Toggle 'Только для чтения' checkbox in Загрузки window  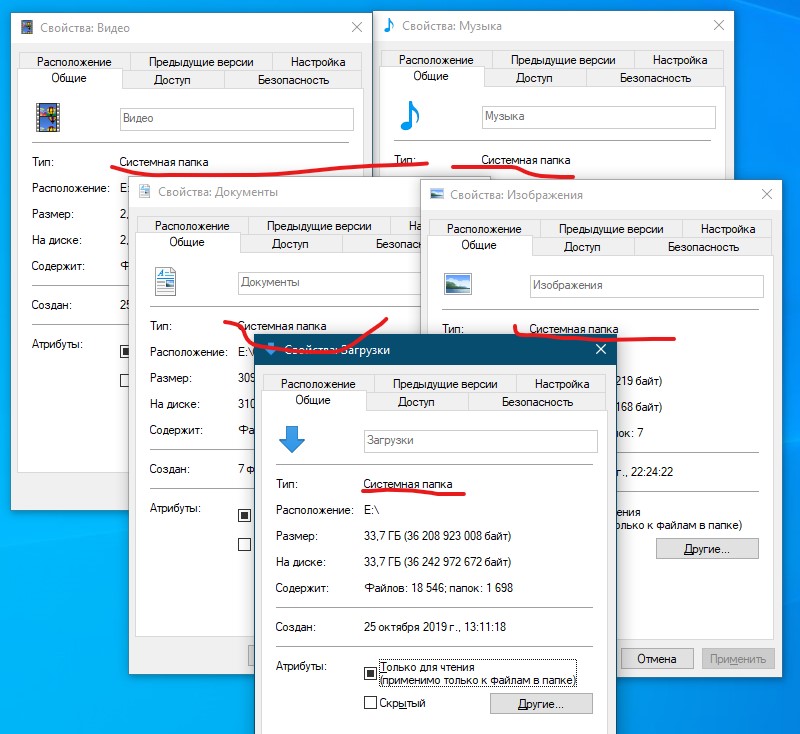370,673
